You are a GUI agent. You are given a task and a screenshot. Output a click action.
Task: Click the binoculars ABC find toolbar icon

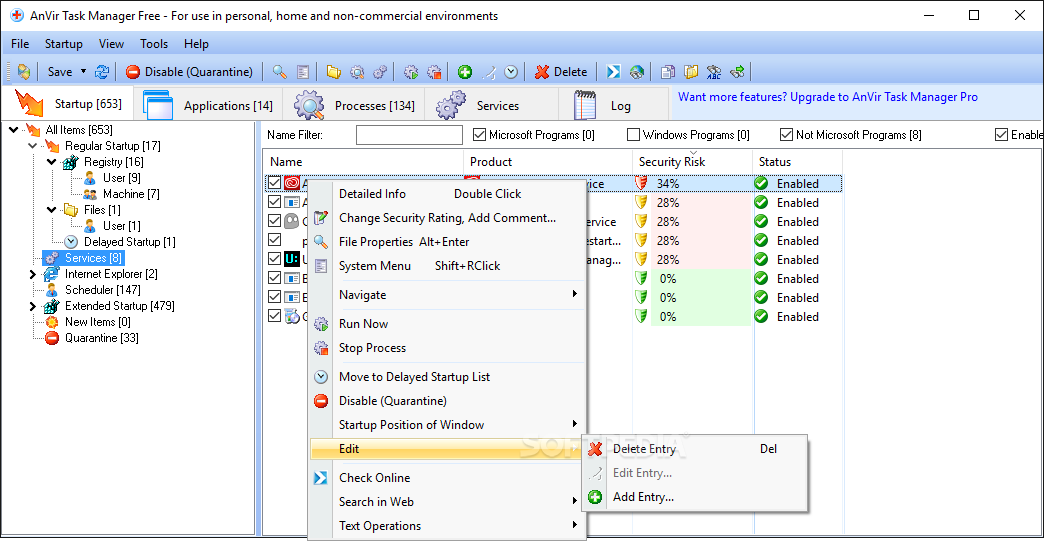(714, 72)
